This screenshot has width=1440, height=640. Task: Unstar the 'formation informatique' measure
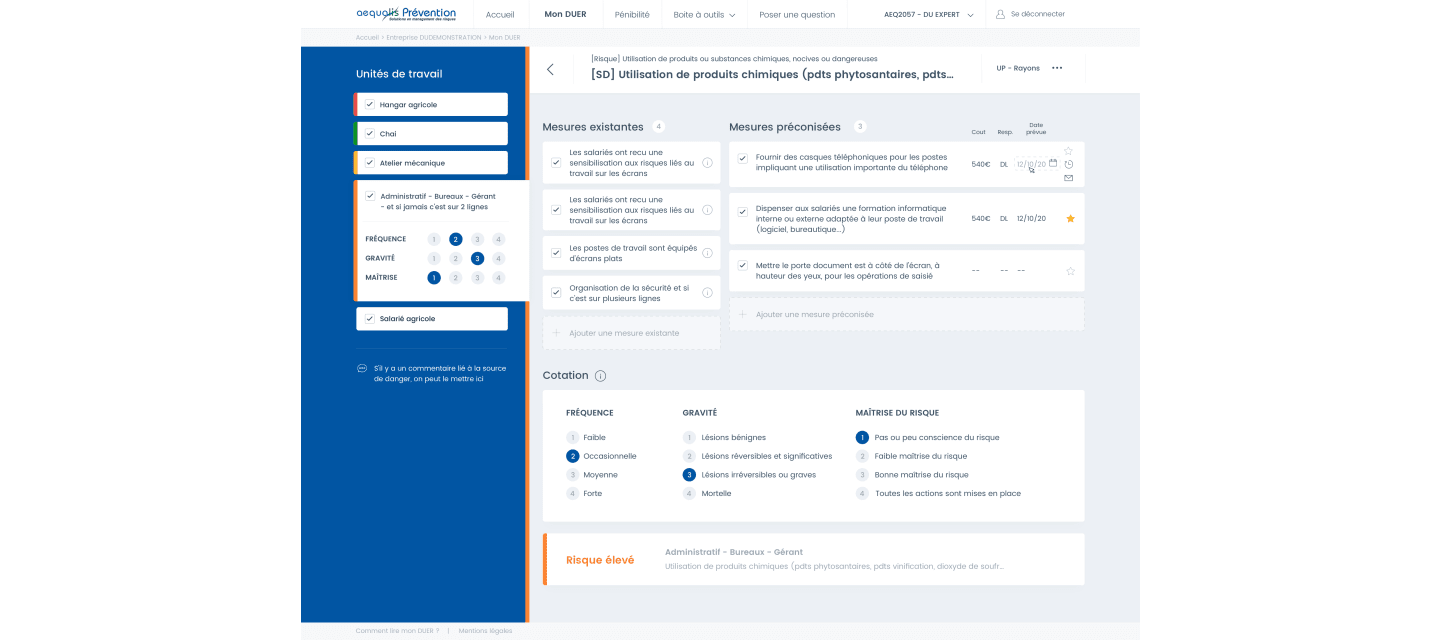click(x=1070, y=218)
